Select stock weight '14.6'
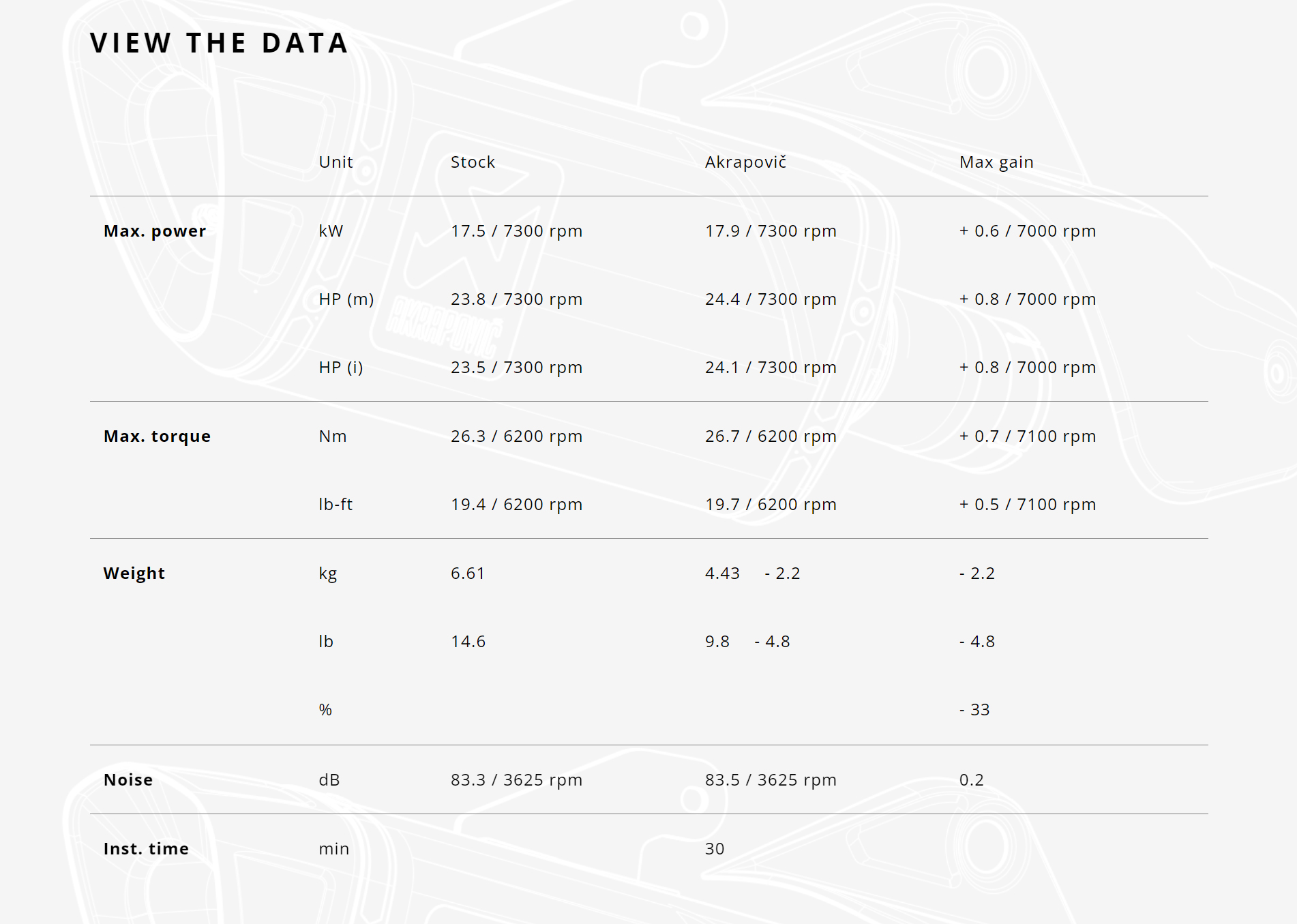The width and height of the screenshot is (1297, 924). tap(468, 642)
